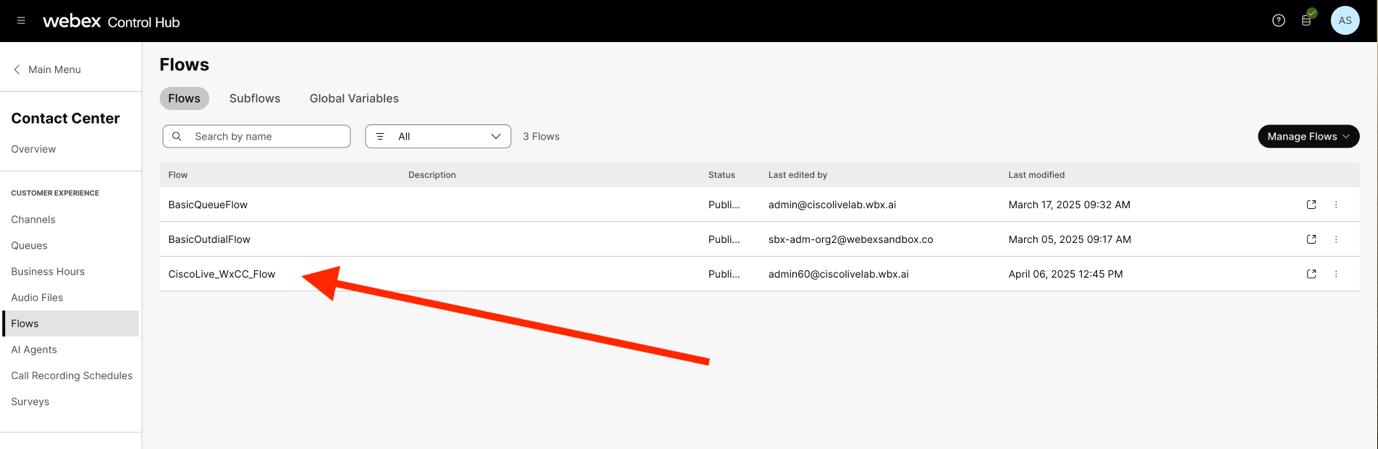The width and height of the screenshot is (1378, 449).
Task: Open more options for CiscoLive_WxCC_Flow row
Action: coord(1336,274)
